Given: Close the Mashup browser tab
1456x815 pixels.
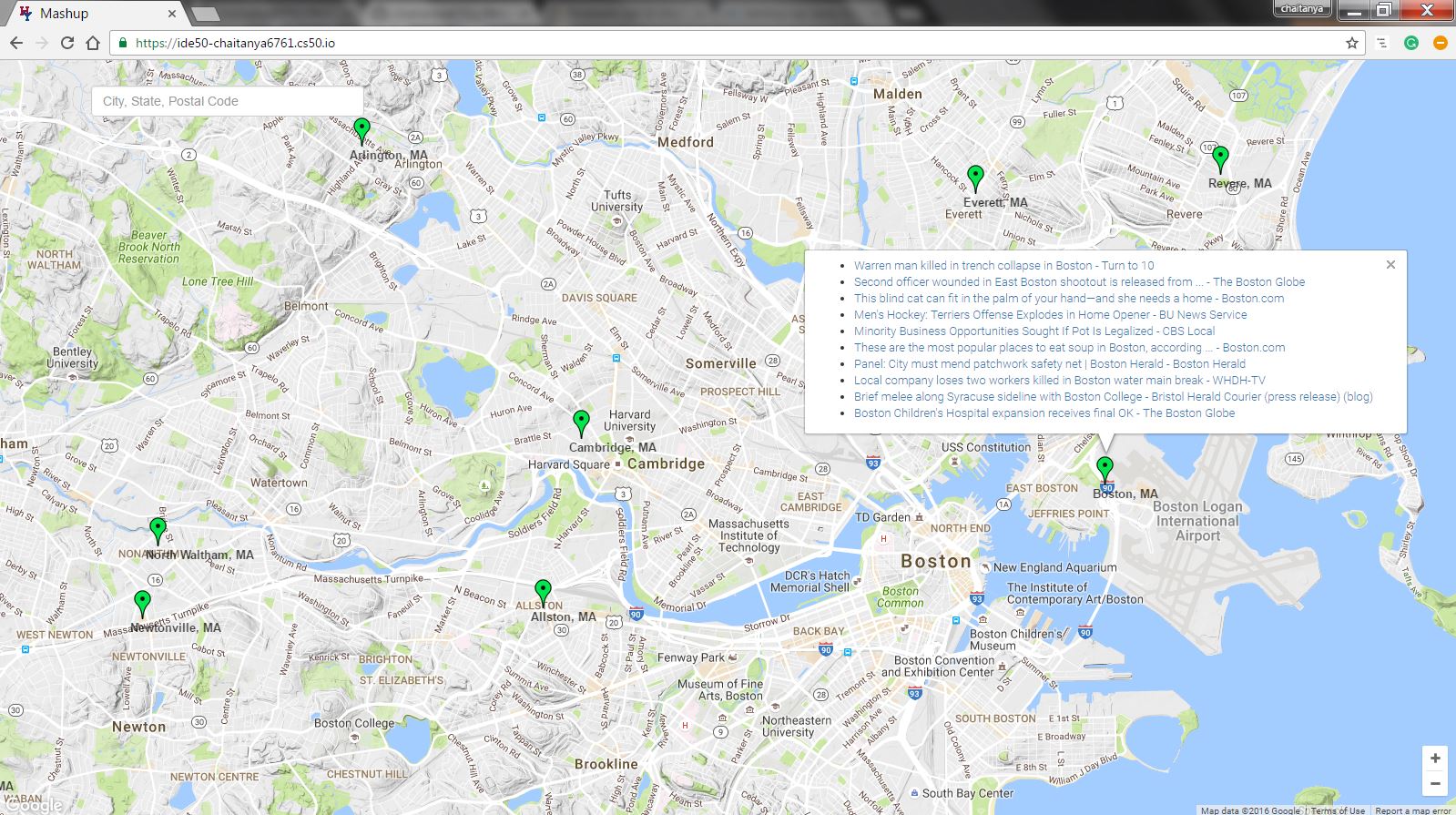Looking at the screenshot, I should (x=172, y=14).
